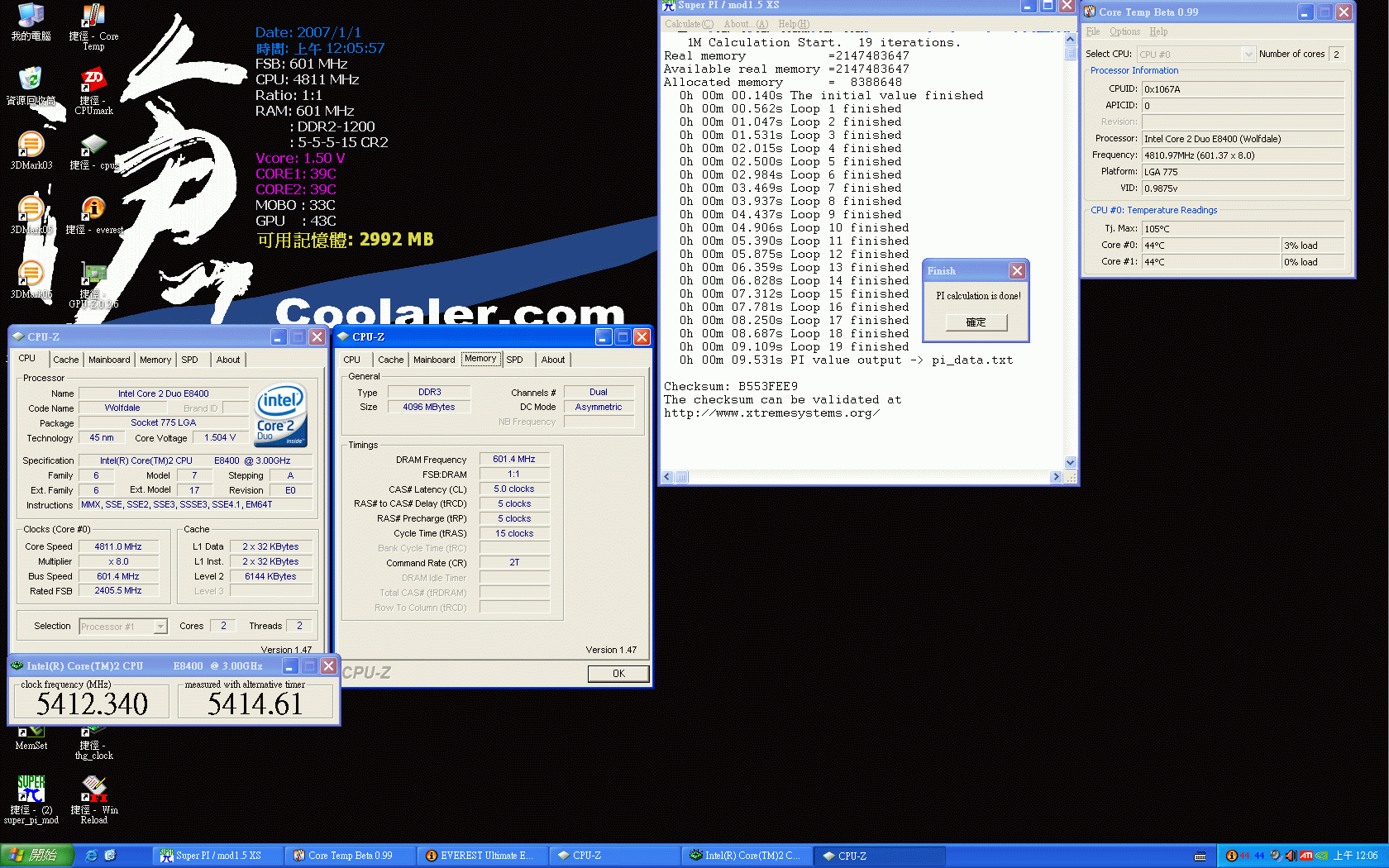
Task: Click the grey speaker audio tray icon
Action: [1275, 856]
